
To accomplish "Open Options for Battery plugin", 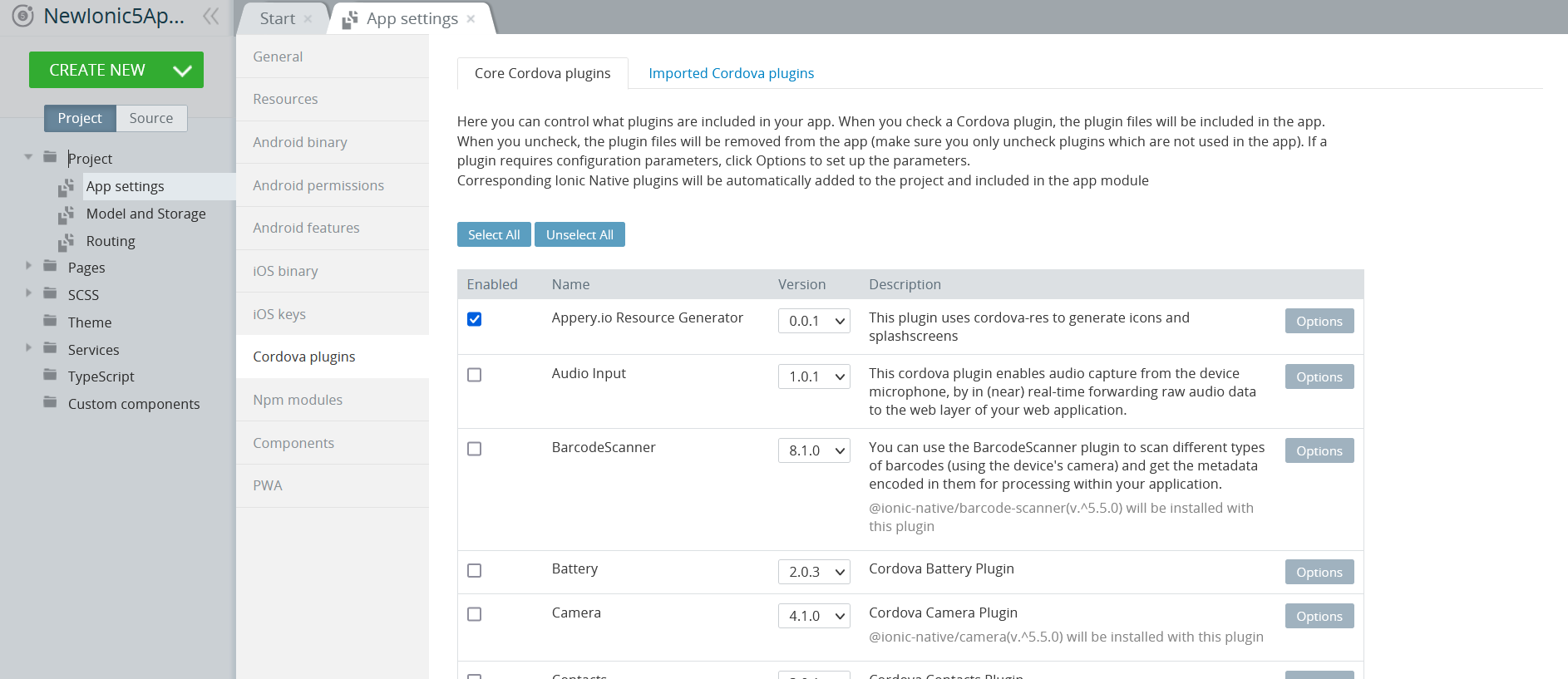I will point(1319,572).
